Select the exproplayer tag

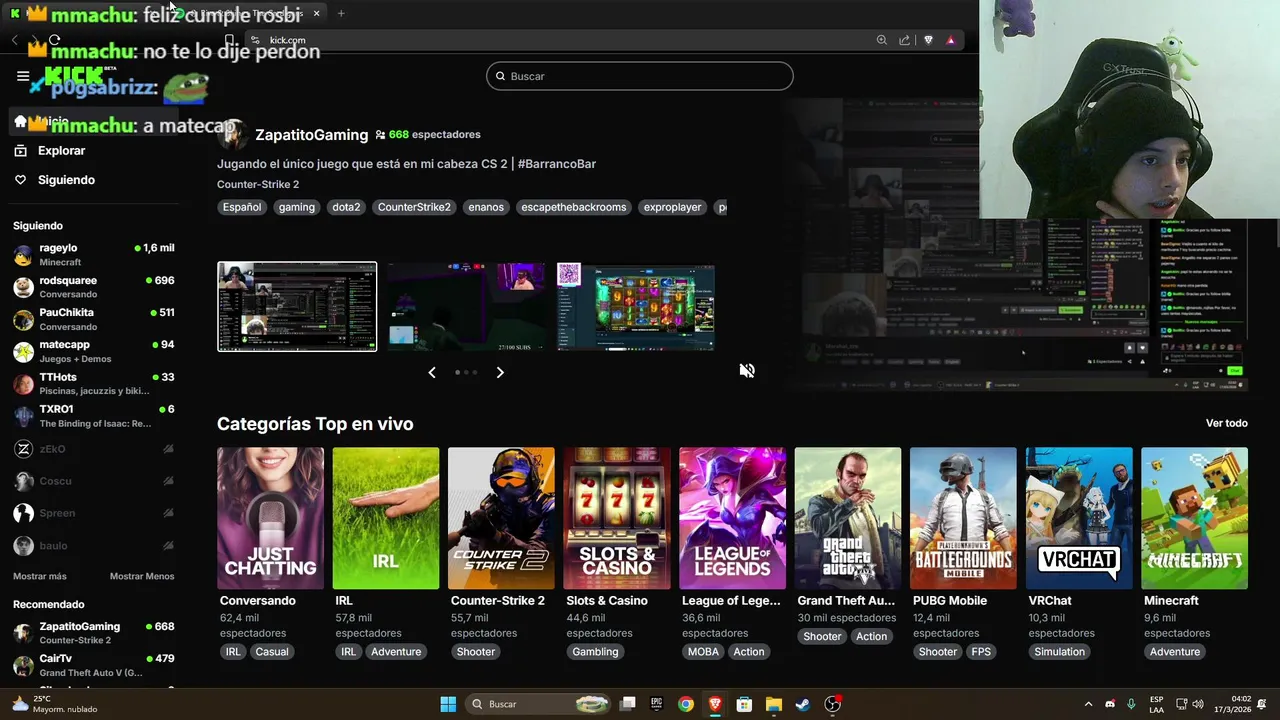coord(673,207)
